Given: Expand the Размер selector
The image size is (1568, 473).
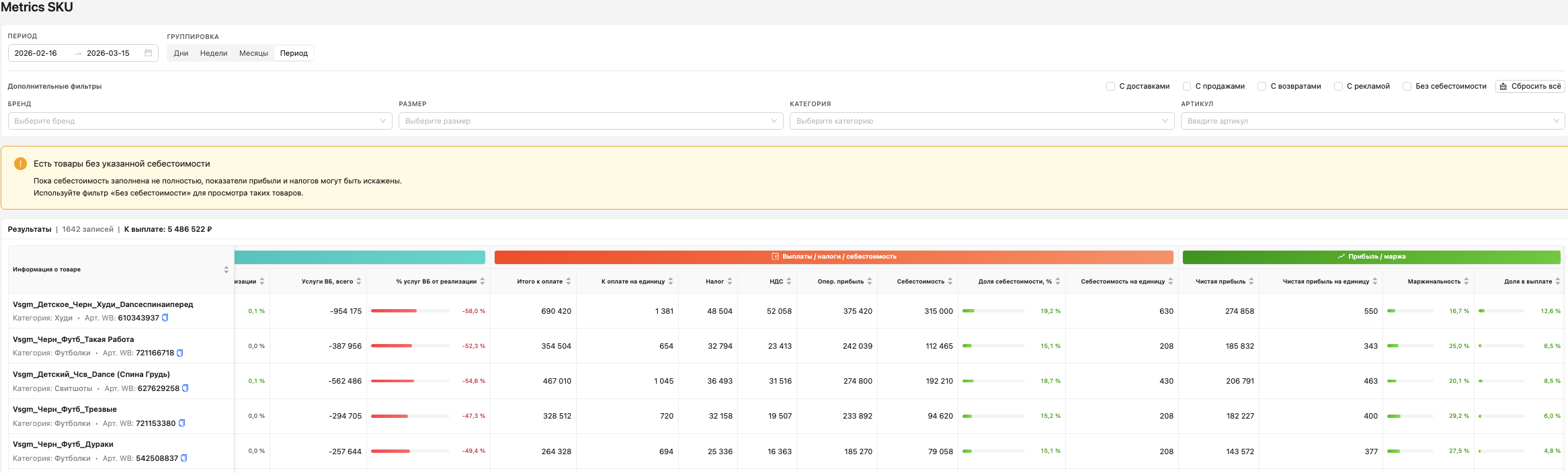Looking at the screenshot, I should click(590, 121).
